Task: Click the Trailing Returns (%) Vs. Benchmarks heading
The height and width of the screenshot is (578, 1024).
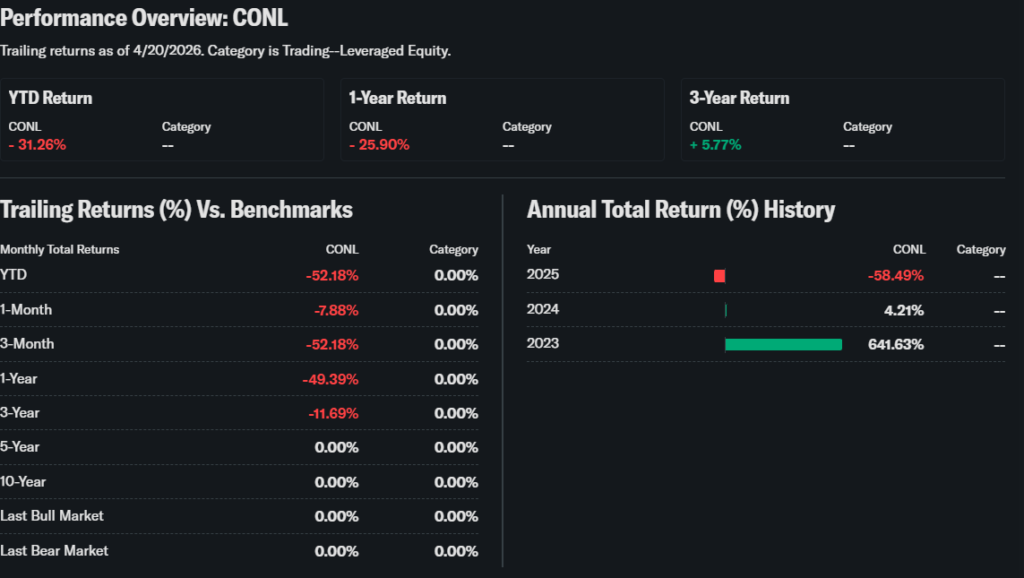Action: [176, 210]
